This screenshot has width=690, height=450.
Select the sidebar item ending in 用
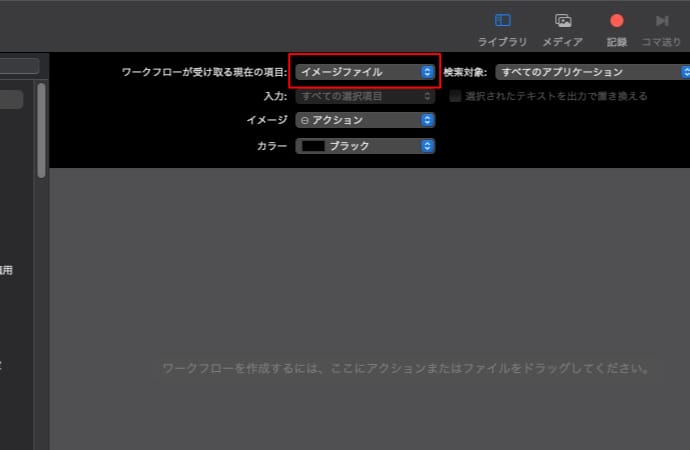(x=6, y=270)
